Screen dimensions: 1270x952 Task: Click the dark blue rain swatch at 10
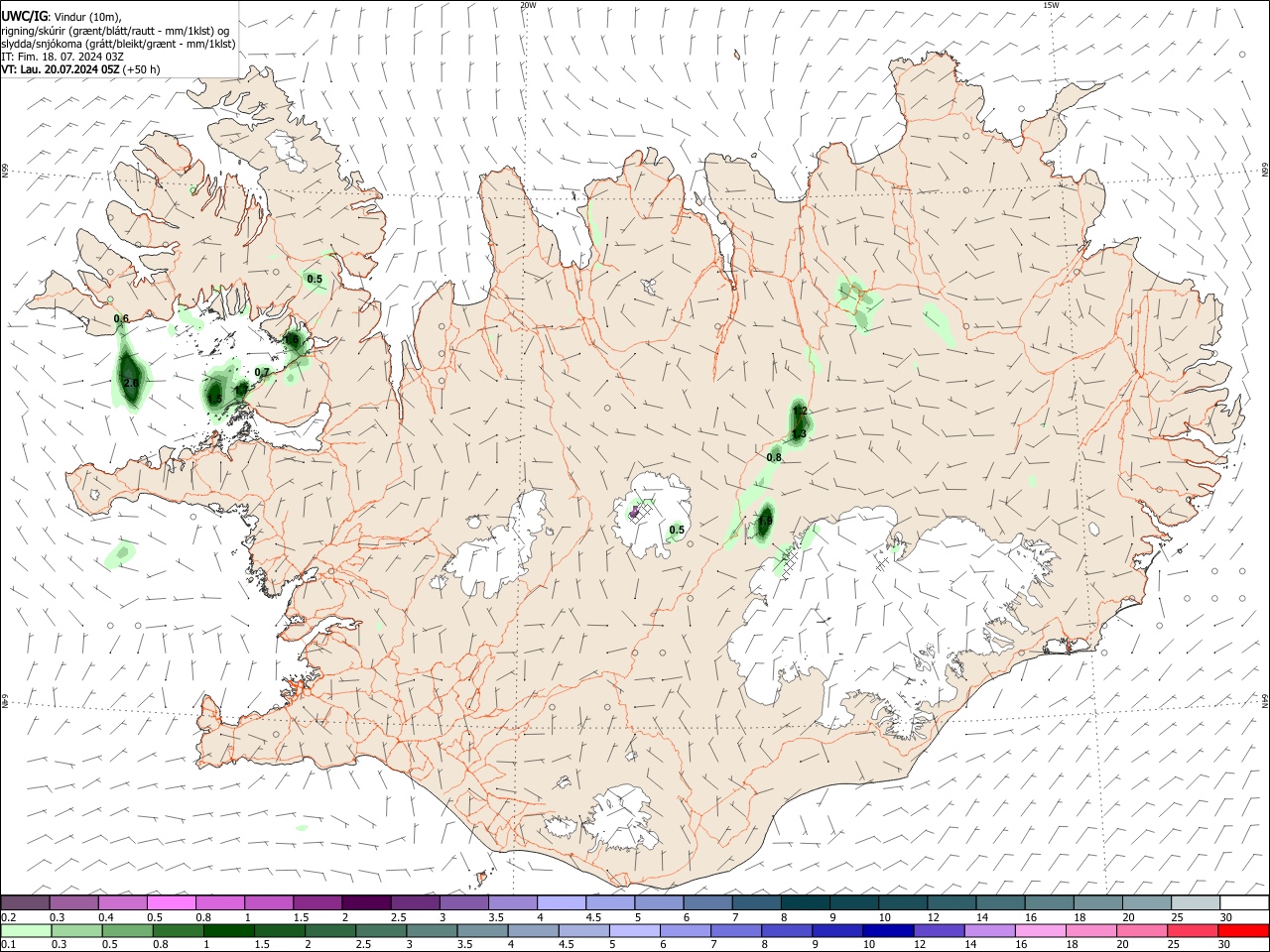[887, 931]
